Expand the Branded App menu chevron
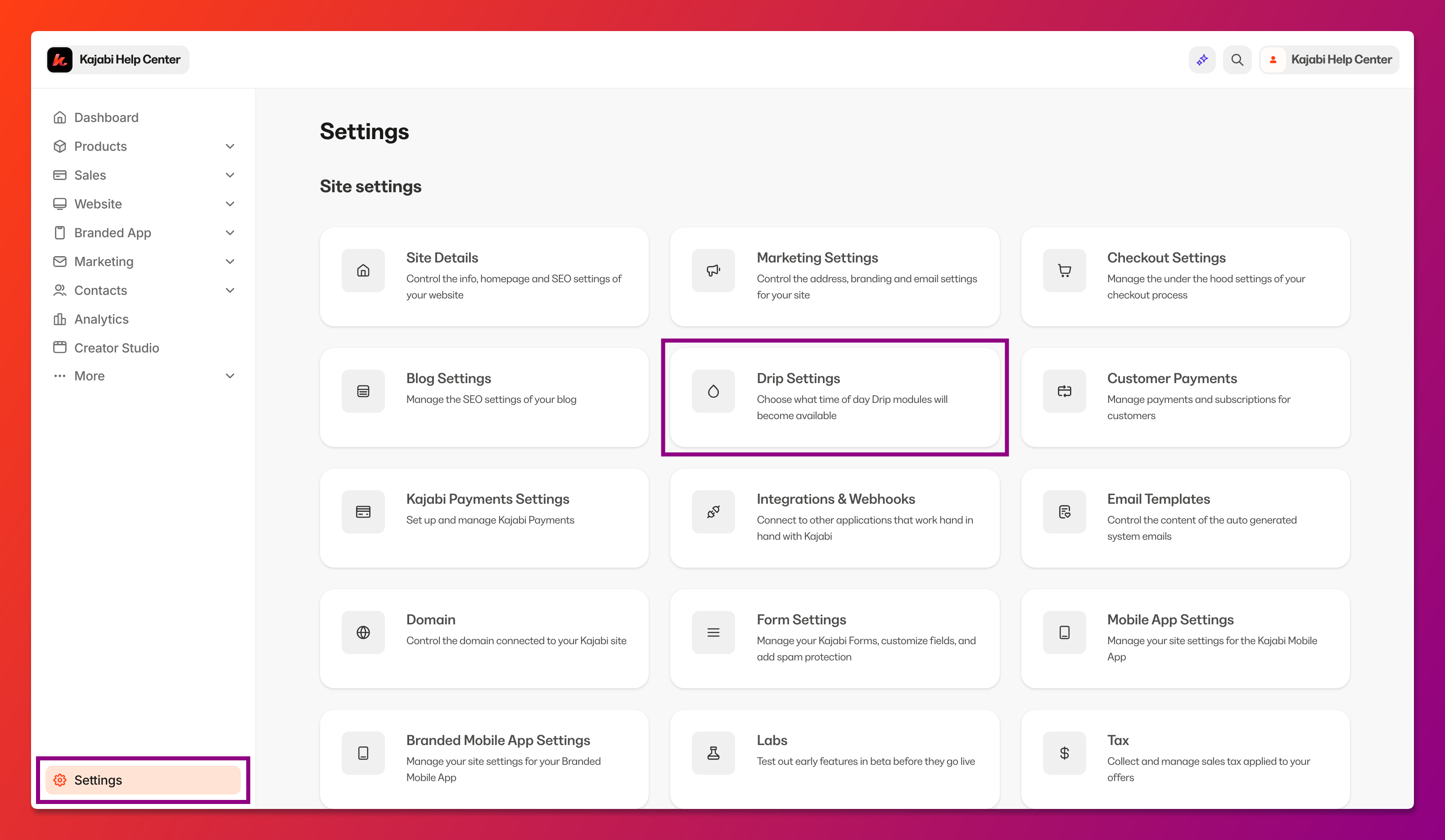 [x=230, y=233]
